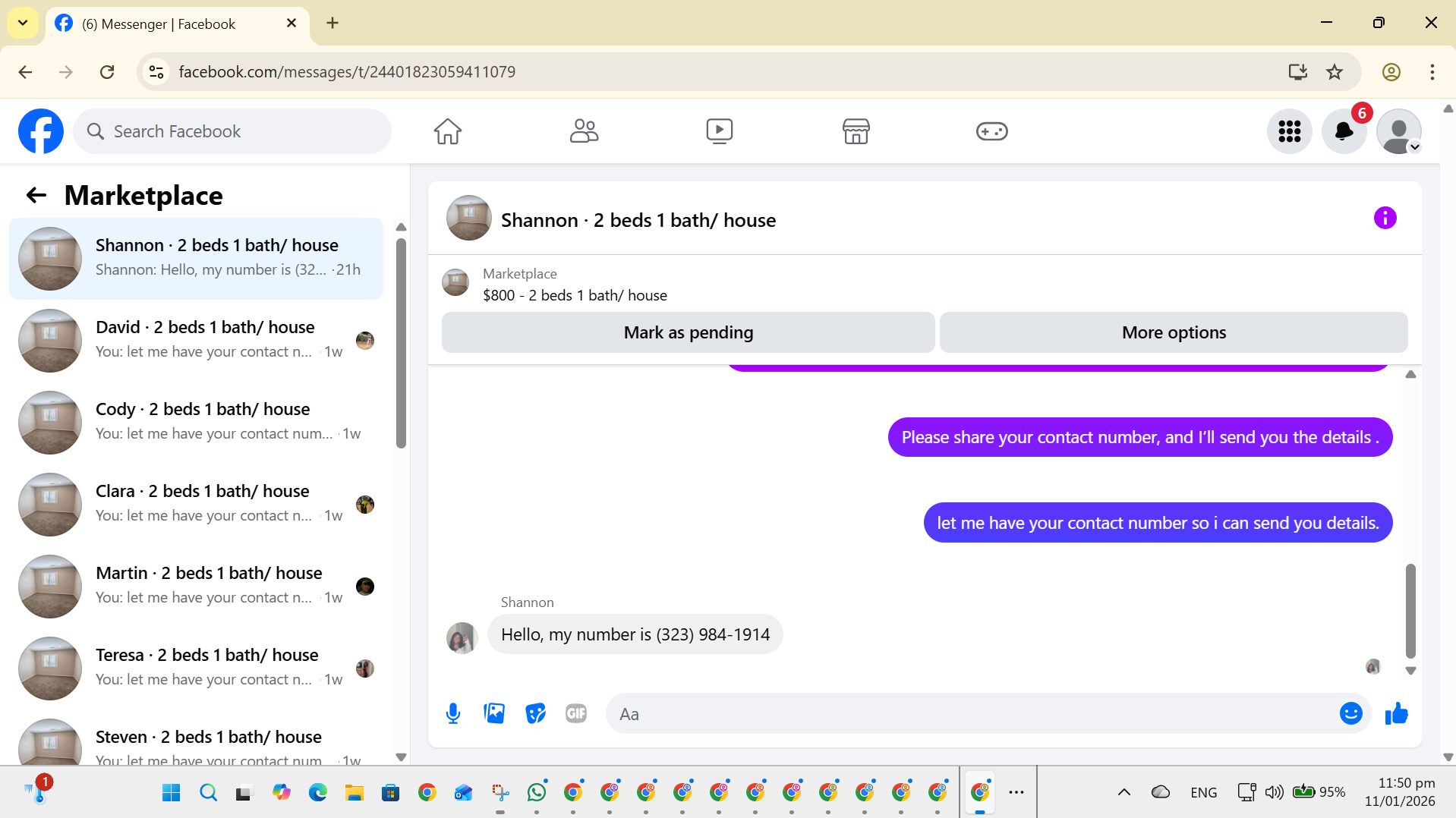
Task: Open David conversation in list
Action: click(196, 341)
